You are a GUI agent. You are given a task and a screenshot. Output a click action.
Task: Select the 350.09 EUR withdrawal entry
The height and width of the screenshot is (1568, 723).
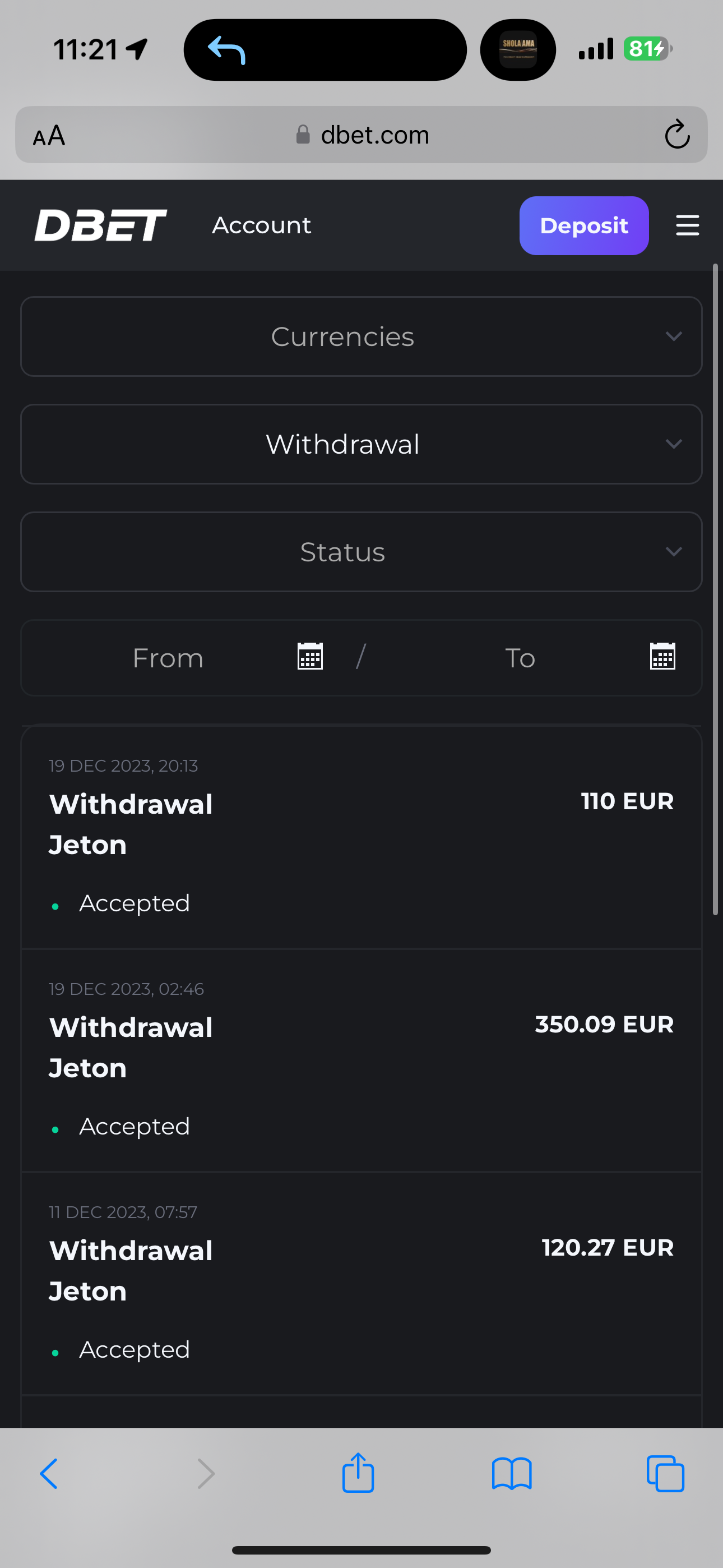361,1060
